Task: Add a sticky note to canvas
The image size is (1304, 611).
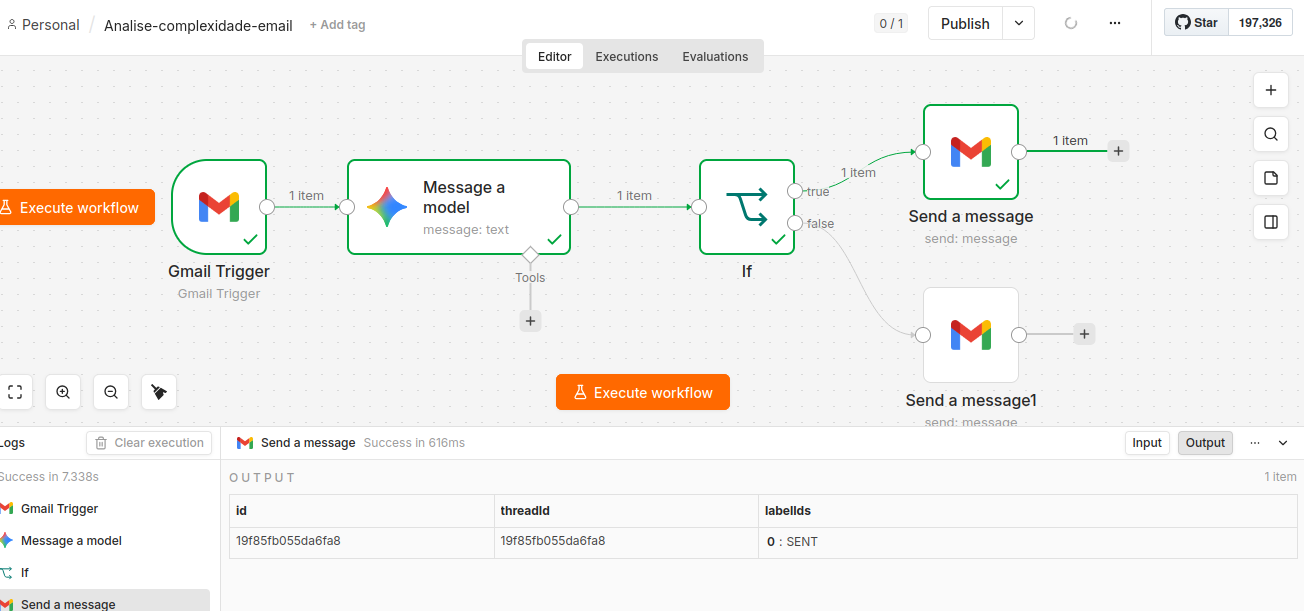Action: [x=1271, y=178]
